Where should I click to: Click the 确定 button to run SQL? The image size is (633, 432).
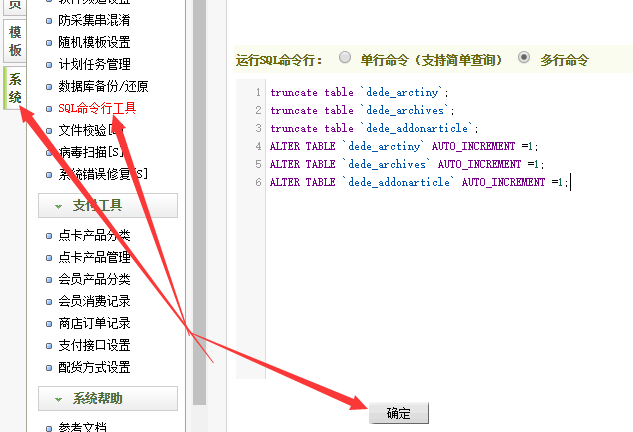tap(399, 413)
